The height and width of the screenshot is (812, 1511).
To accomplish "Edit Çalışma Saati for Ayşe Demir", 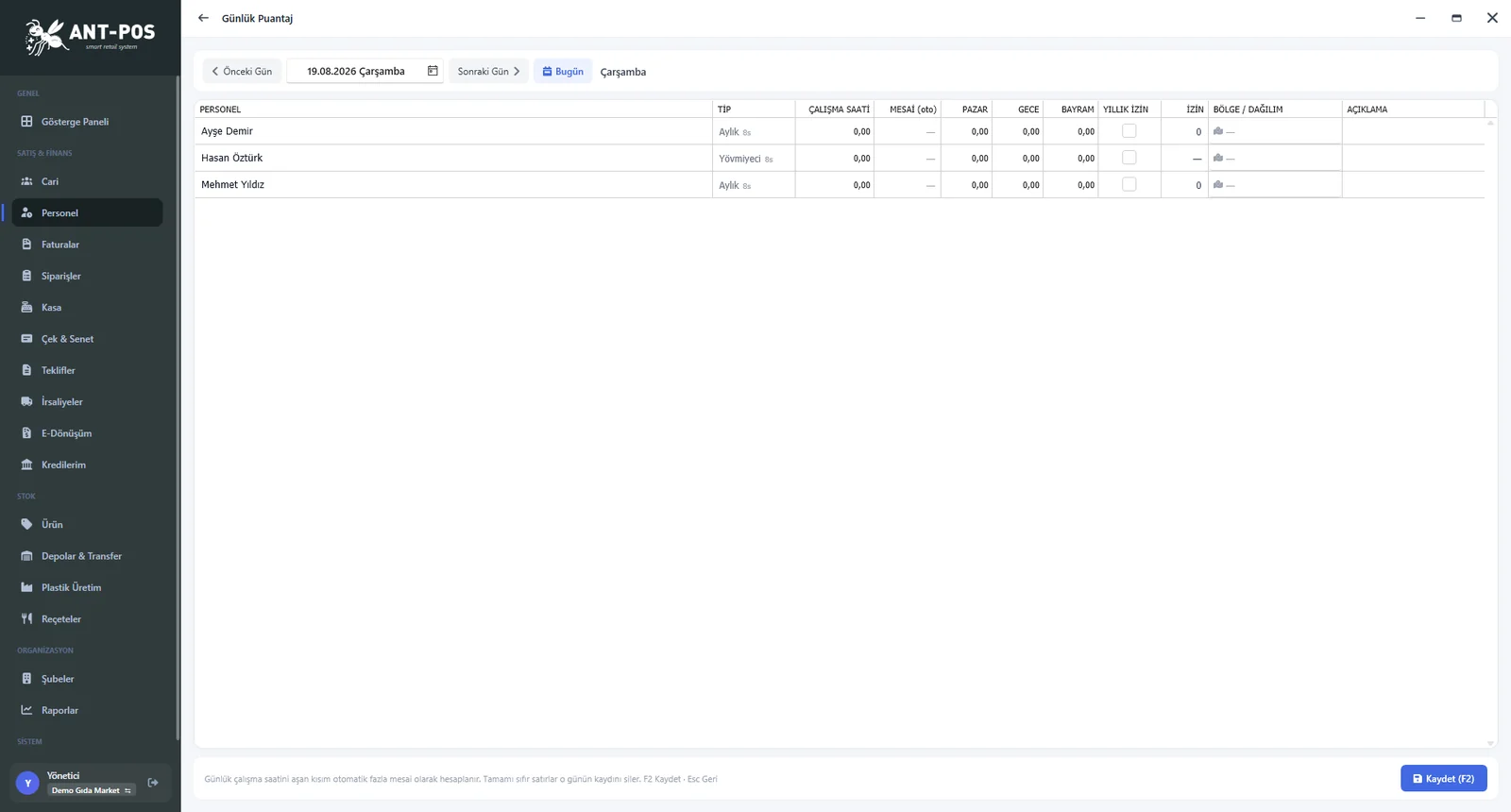I will tap(835, 131).
